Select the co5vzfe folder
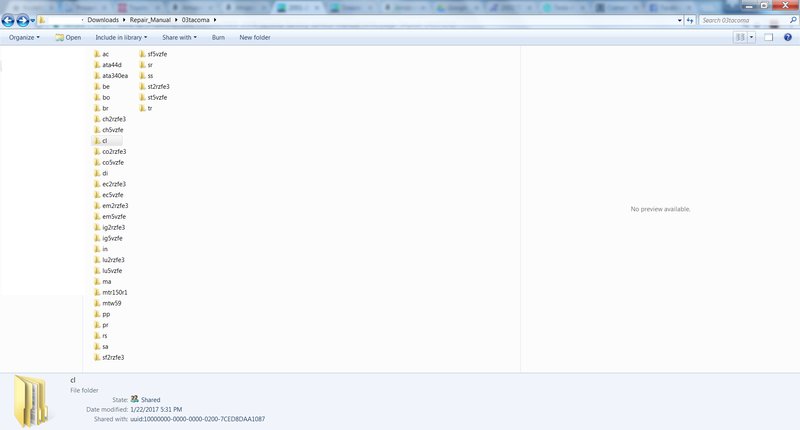Screen dimensions: 800x430 [109, 162]
